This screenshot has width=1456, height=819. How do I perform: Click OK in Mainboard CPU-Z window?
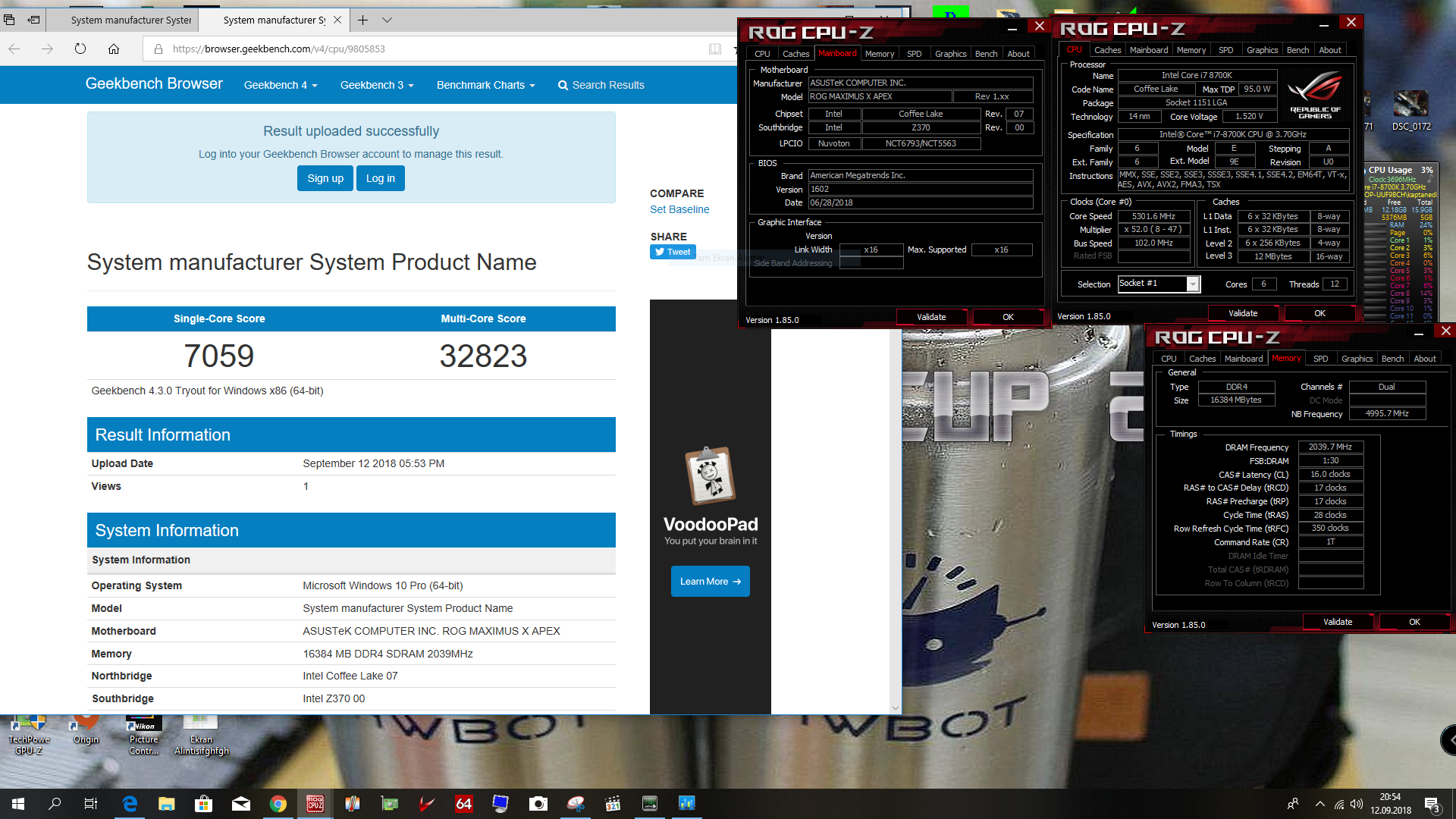[x=1008, y=317]
